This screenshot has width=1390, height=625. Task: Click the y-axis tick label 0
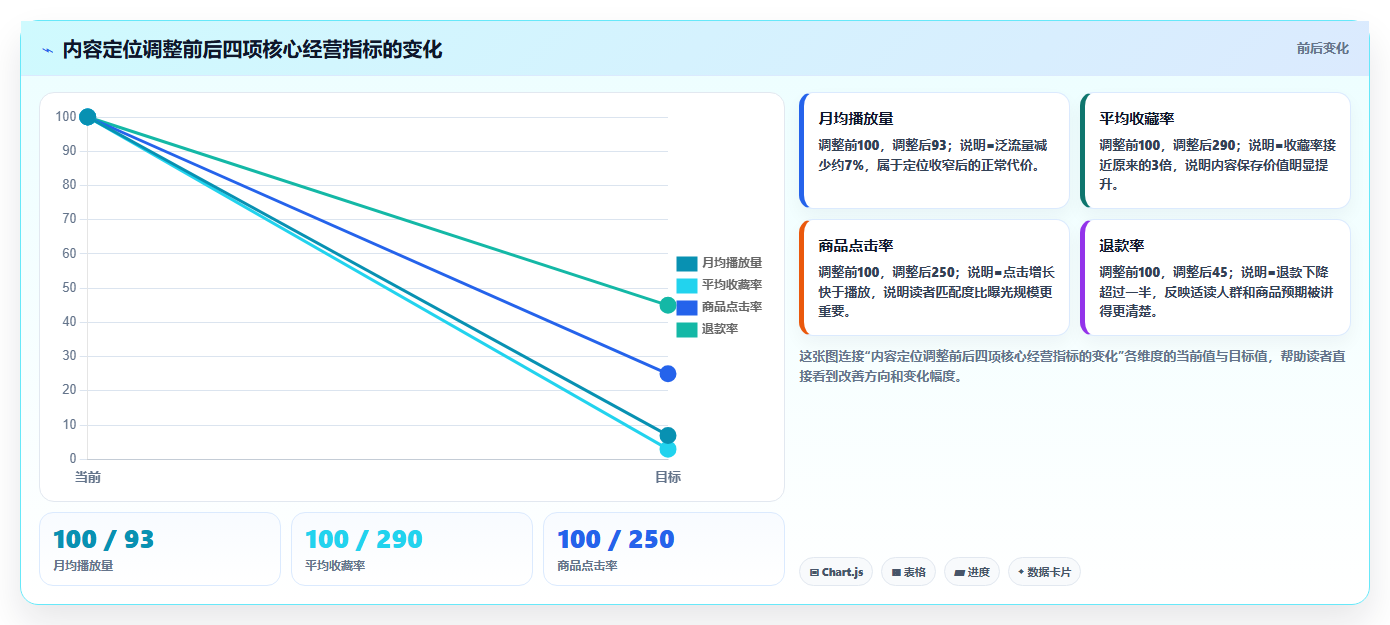pos(72,459)
